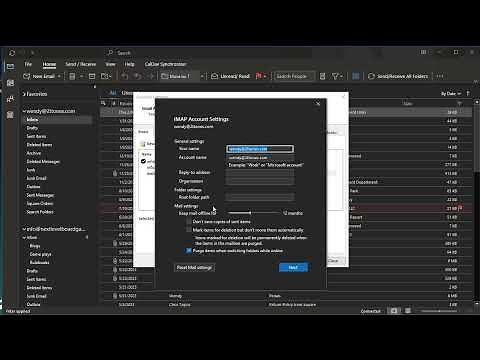The width and height of the screenshot is (480, 360).
Task: Click the Your name input field
Action: [260, 149]
